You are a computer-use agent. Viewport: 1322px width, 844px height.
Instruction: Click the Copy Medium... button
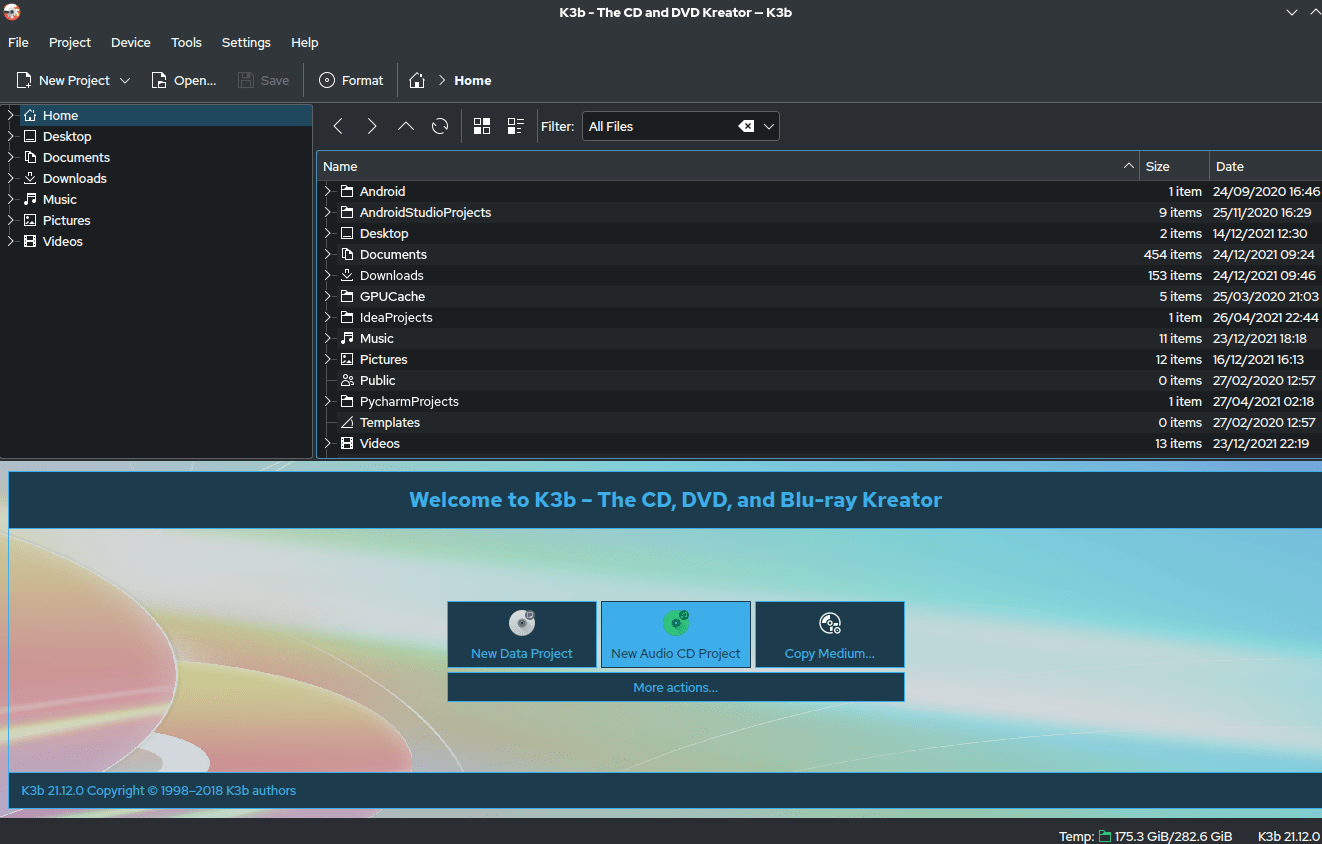[x=830, y=634]
